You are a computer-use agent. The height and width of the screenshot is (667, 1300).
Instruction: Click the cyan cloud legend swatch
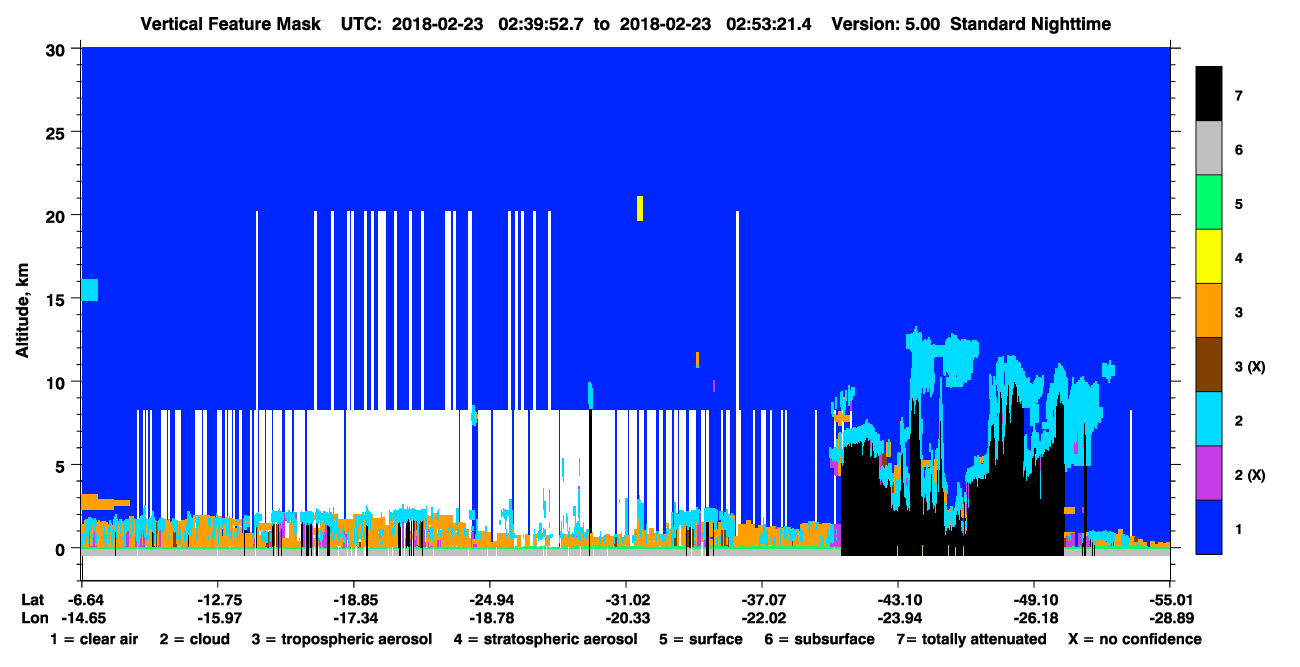coord(1209,419)
